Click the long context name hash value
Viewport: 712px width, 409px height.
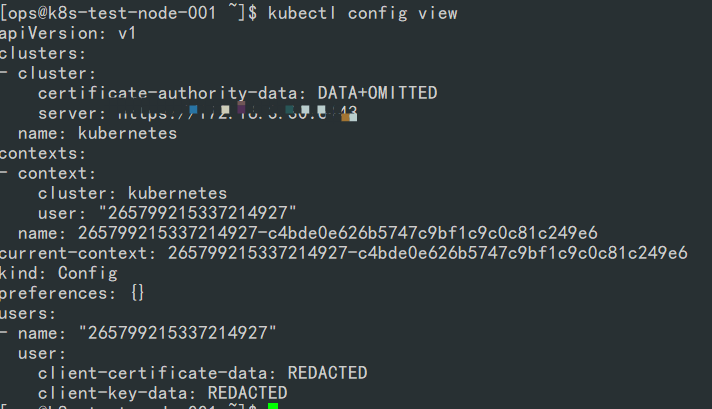337,233
